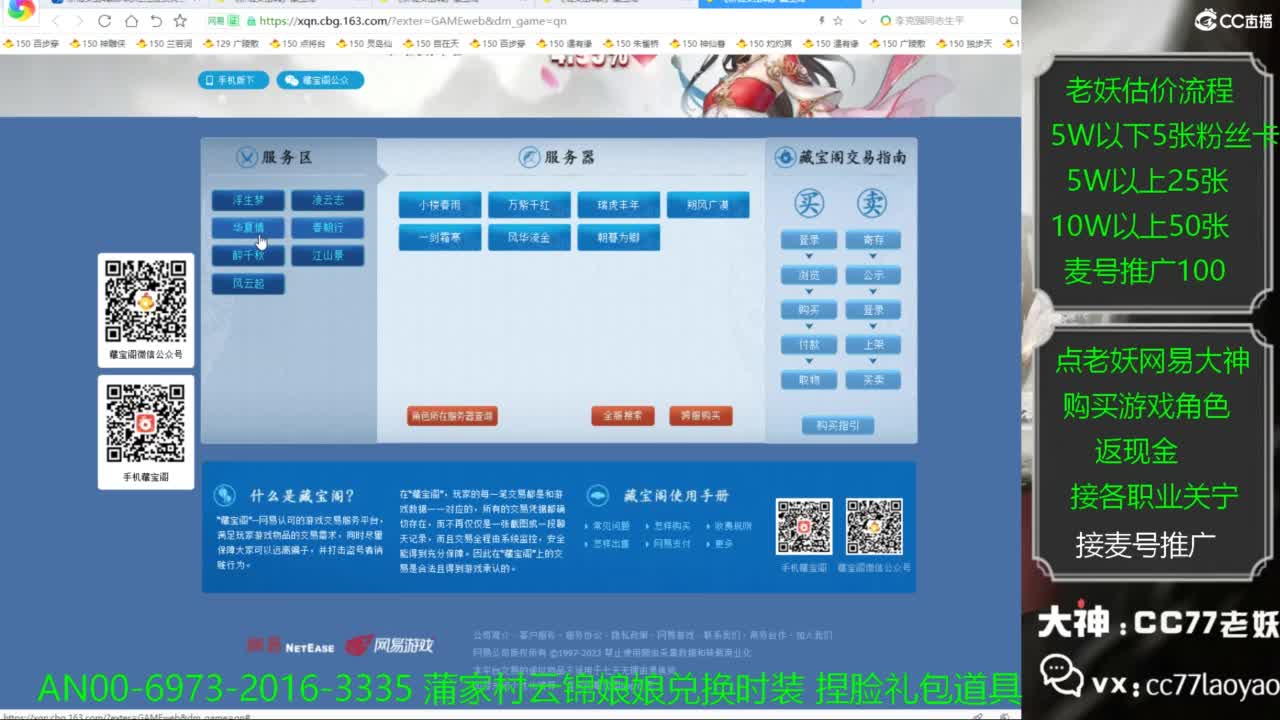Choose the 一剑霜寒 server

click(x=440, y=238)
